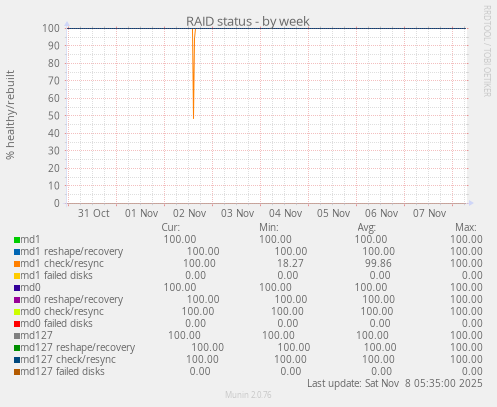Click the 'md1 check/resync' legend label
Screen dimensions: 497x407
[x=62, y=264]
